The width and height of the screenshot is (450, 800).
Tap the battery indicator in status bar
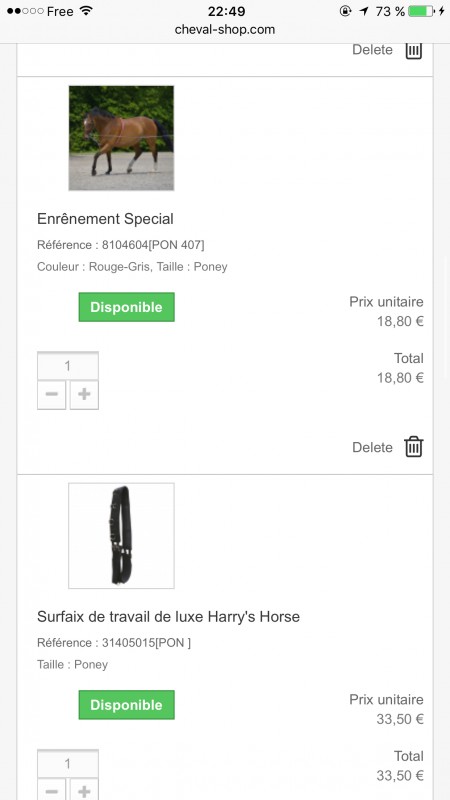[421, 11]
